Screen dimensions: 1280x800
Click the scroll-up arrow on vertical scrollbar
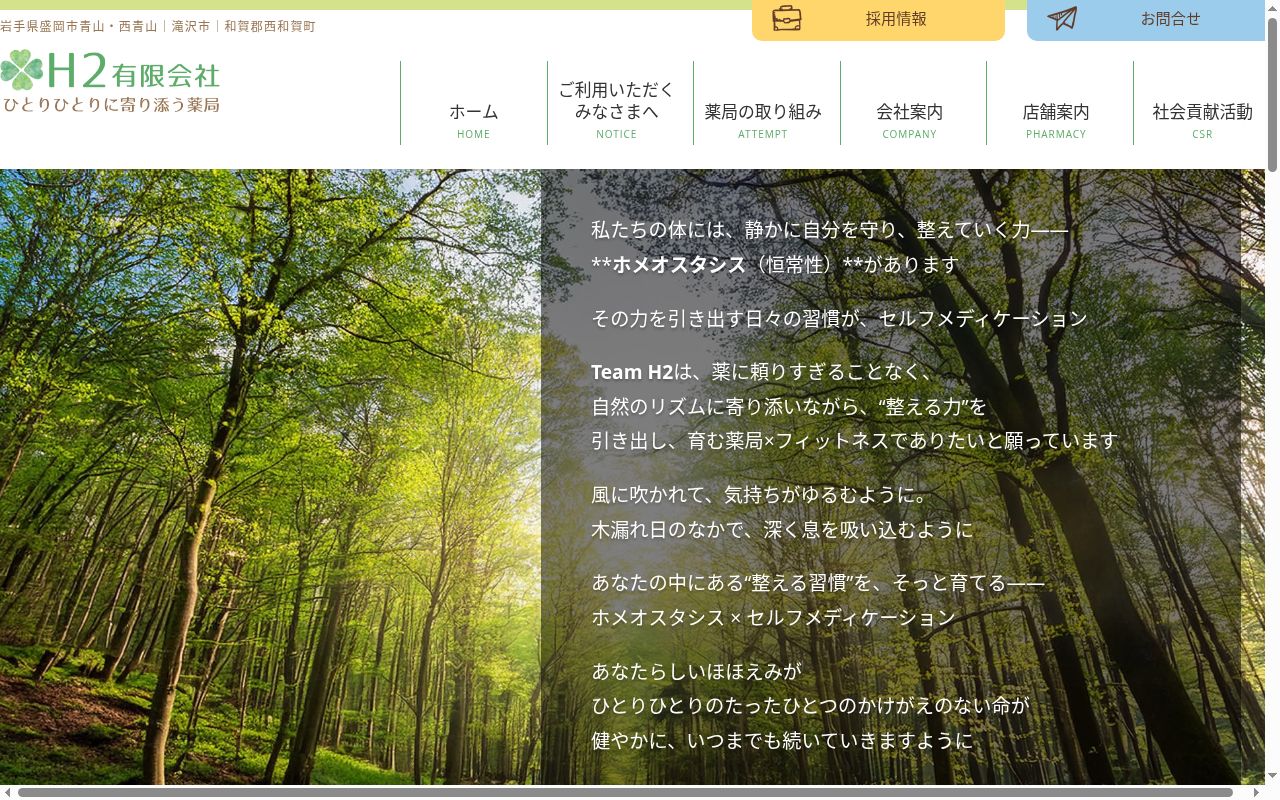(1272, 6)
